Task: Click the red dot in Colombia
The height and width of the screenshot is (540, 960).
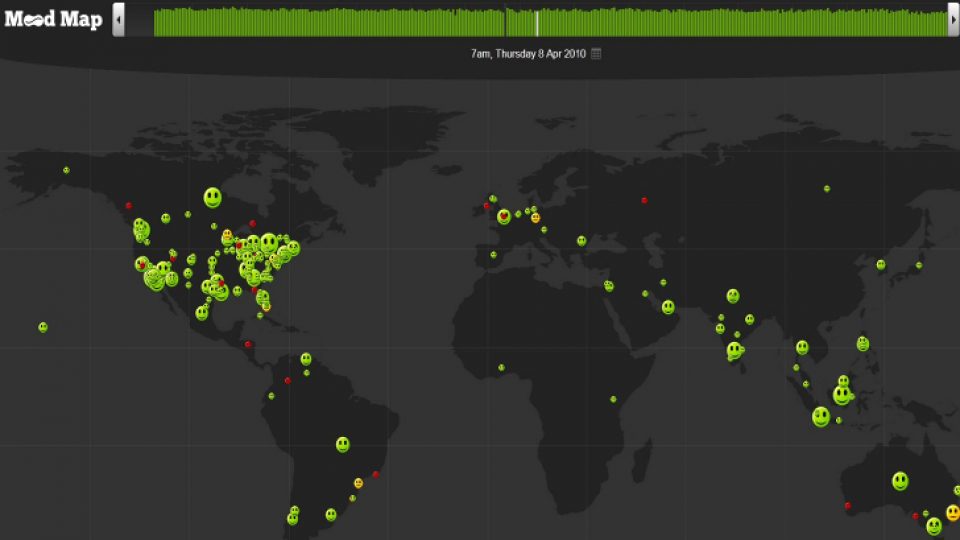Action: click(x=287, y=381)
